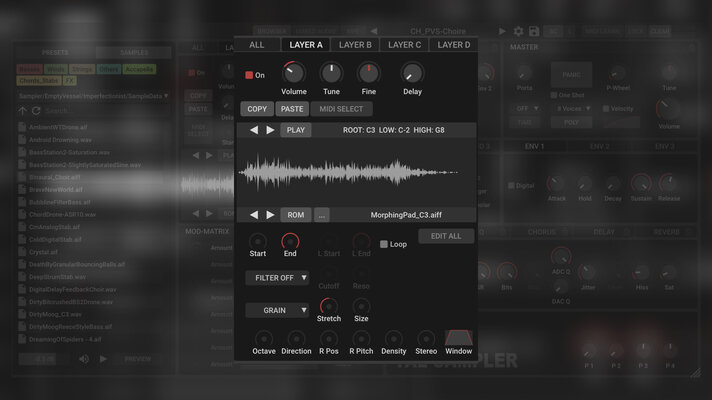Open settings via the gear icon
The height and width of the screenshot is (400, 712).
point(518,31)
